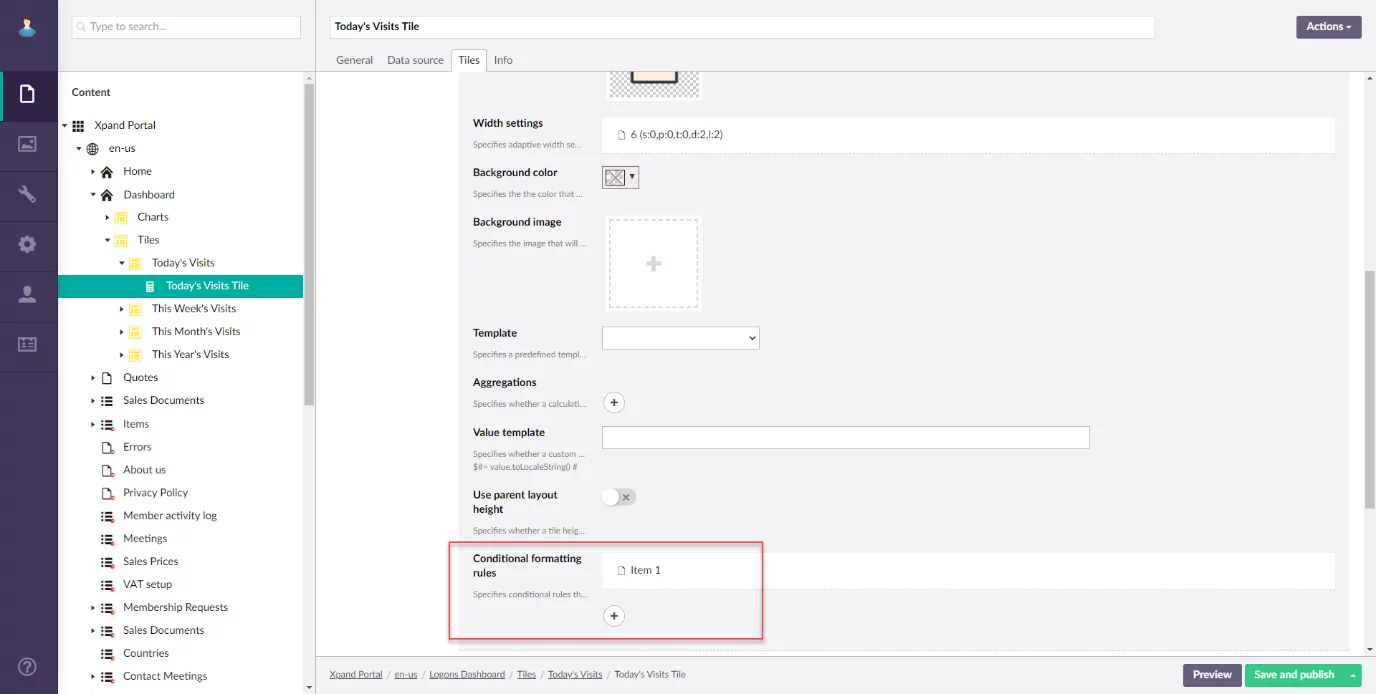Screen dimensions: 1376x694
Task: Open the Settings wrench icon
Action: pyautogui.click(x=28, y=194)
